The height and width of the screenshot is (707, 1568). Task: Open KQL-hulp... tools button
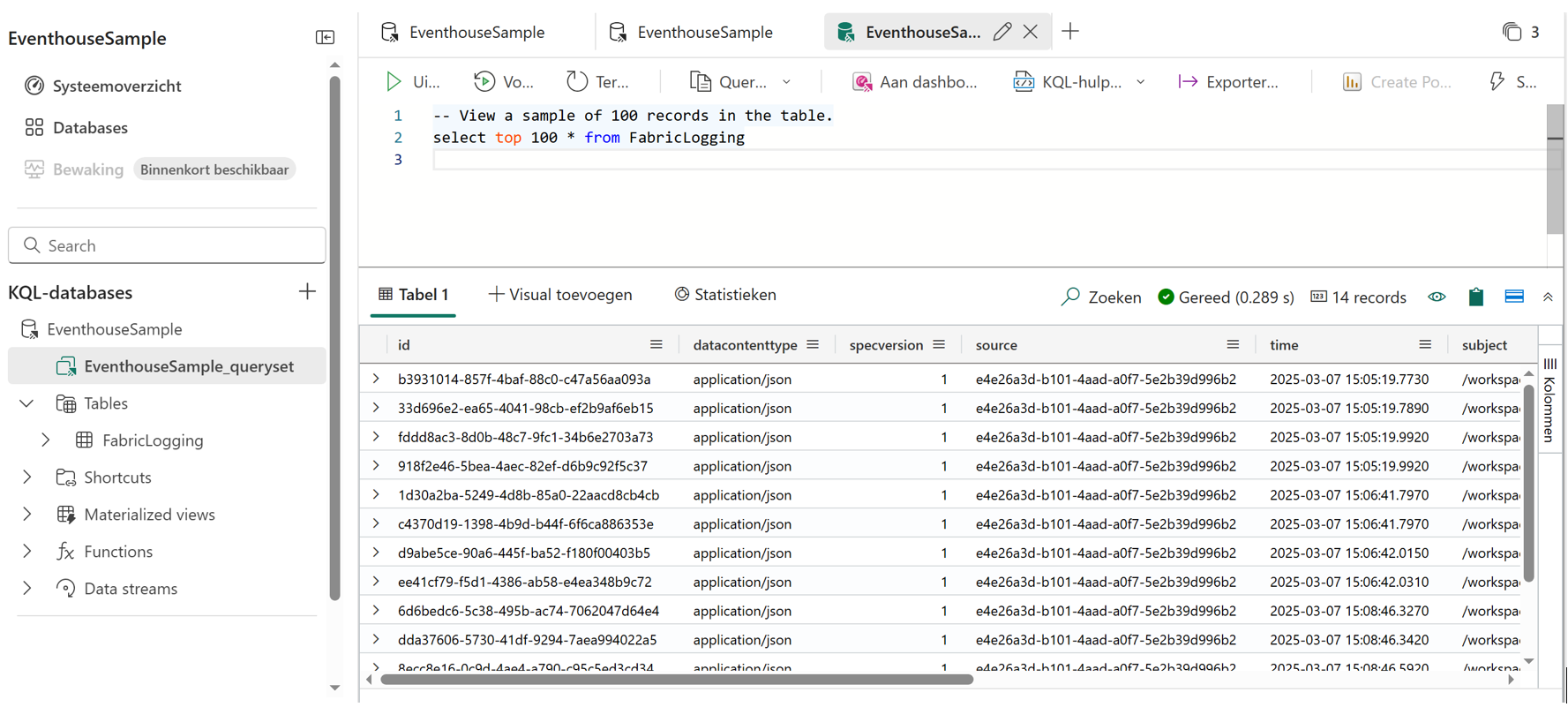[1068, 82]
